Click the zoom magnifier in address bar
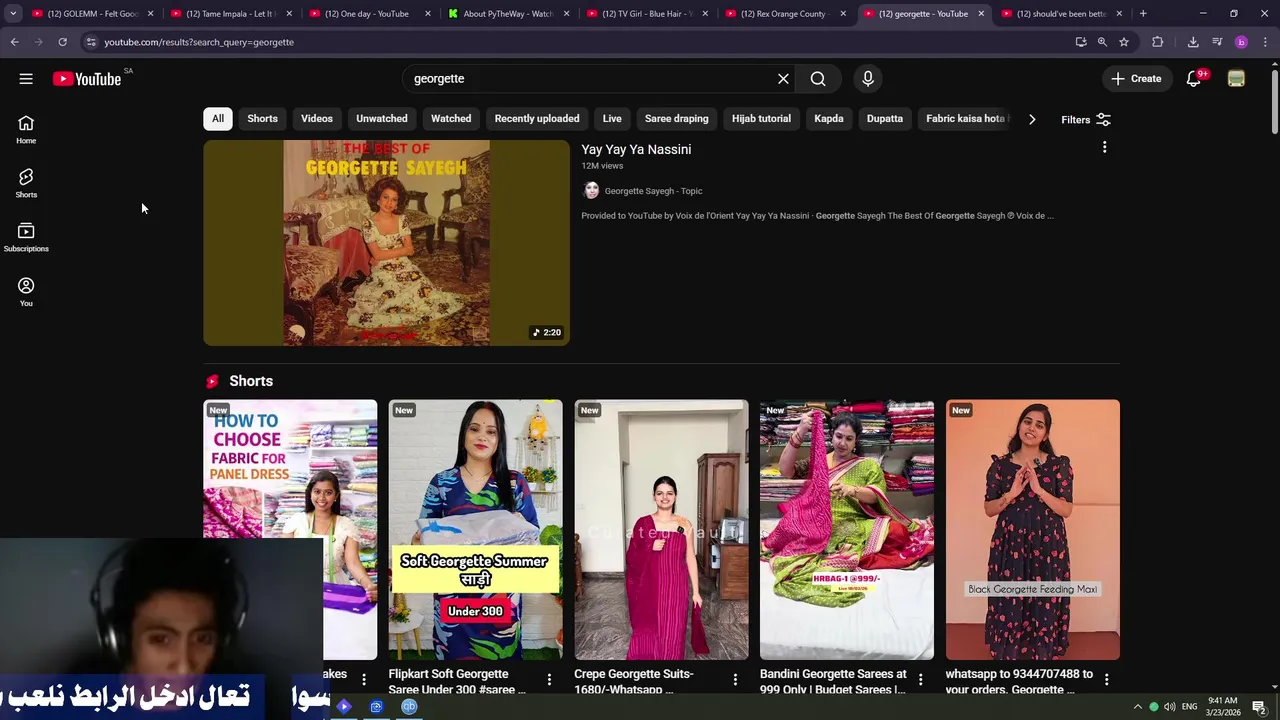This screenshot has height=720, width=1280. [x=1102, y=42]
